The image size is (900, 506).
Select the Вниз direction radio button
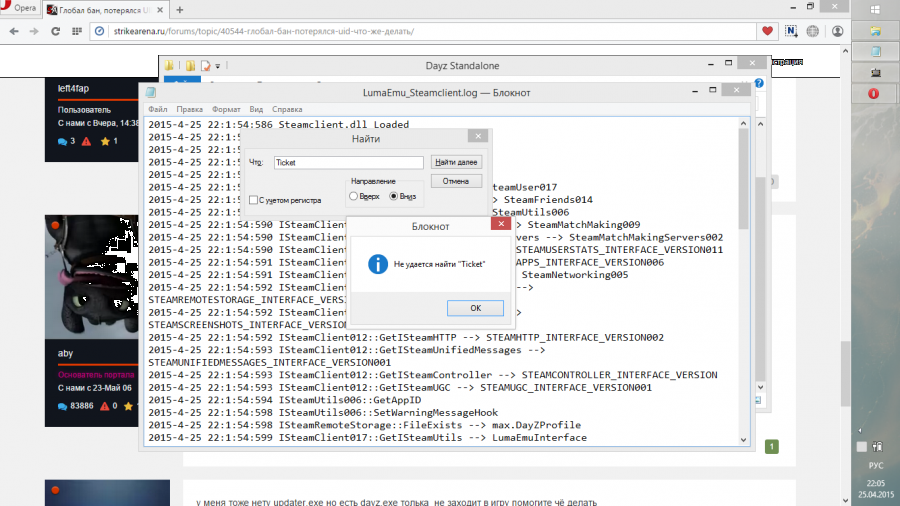[394, 196]
